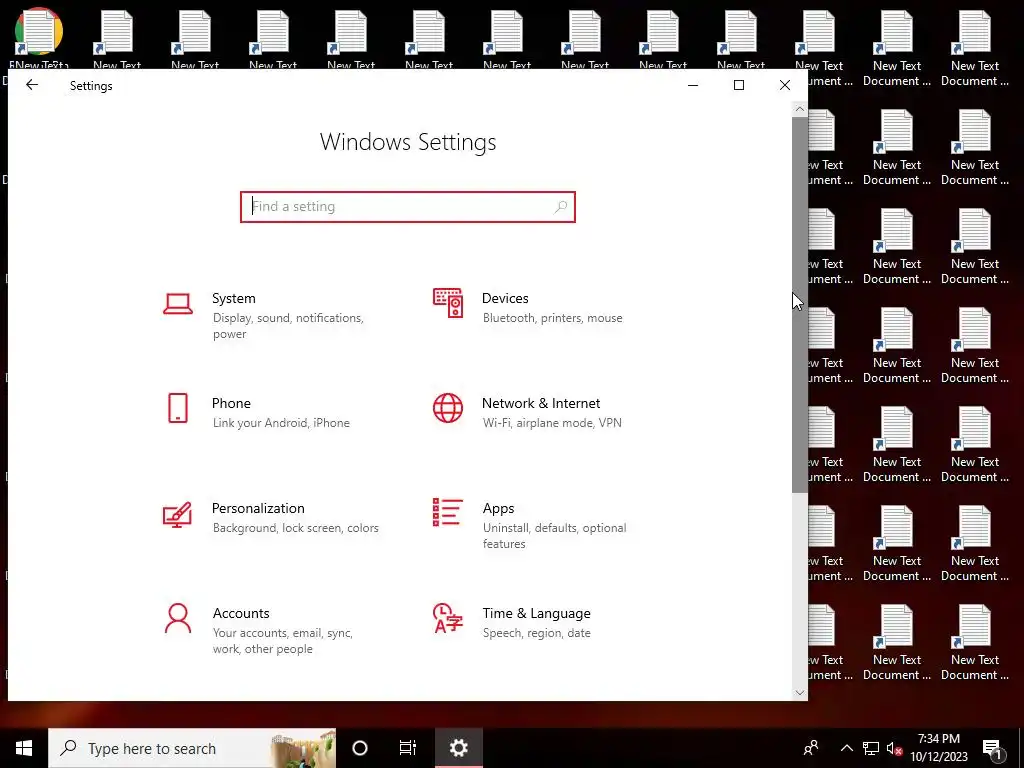Select bottom-right desktop New Text Document shortcut
1024x768 pixels.
[974, 643]
